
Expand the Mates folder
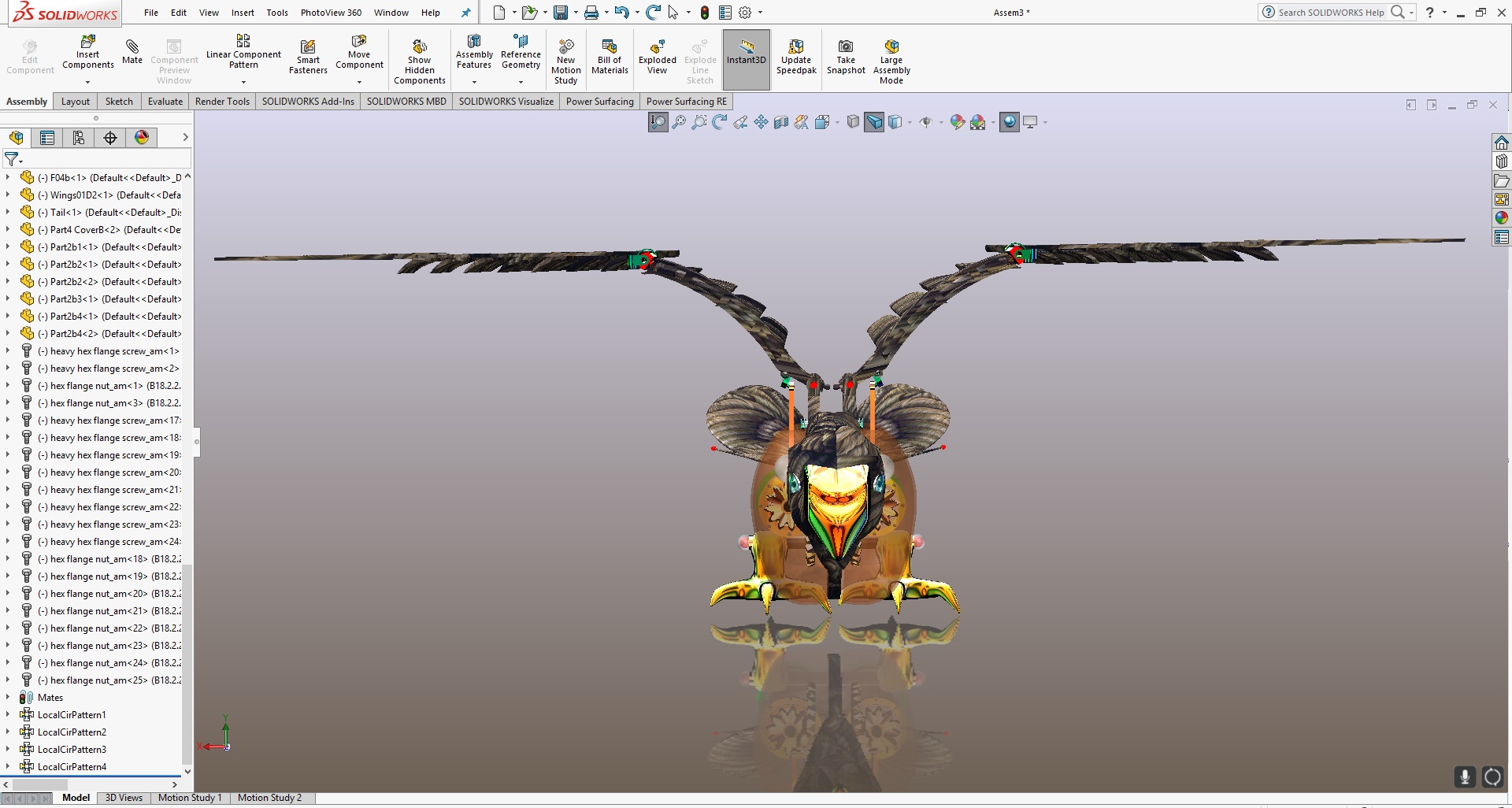click(x=8, y=698)
